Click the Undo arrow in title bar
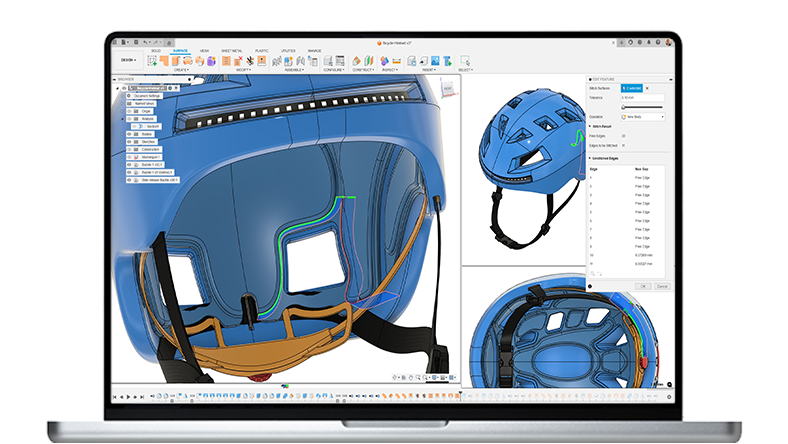The image size is (788, 444). 146,42
